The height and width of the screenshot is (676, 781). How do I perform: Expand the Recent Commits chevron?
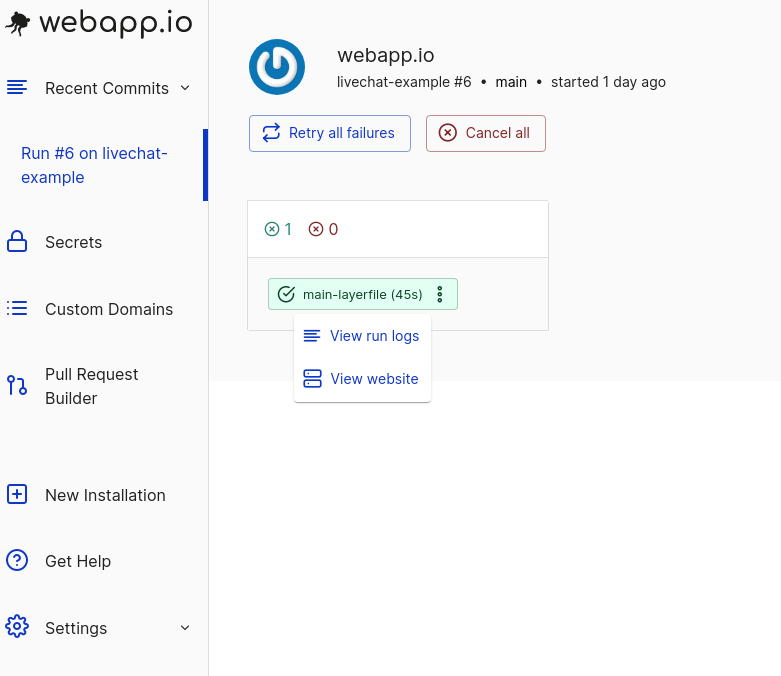(185, 88)
